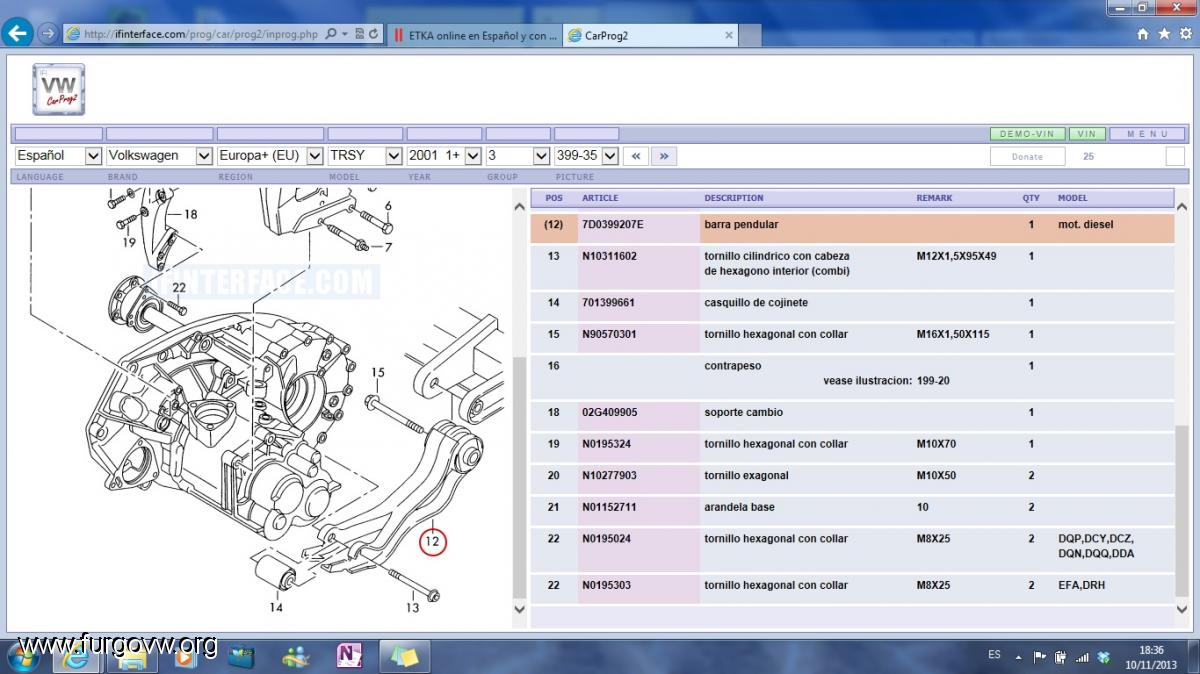Click article number N0195324

606,444
